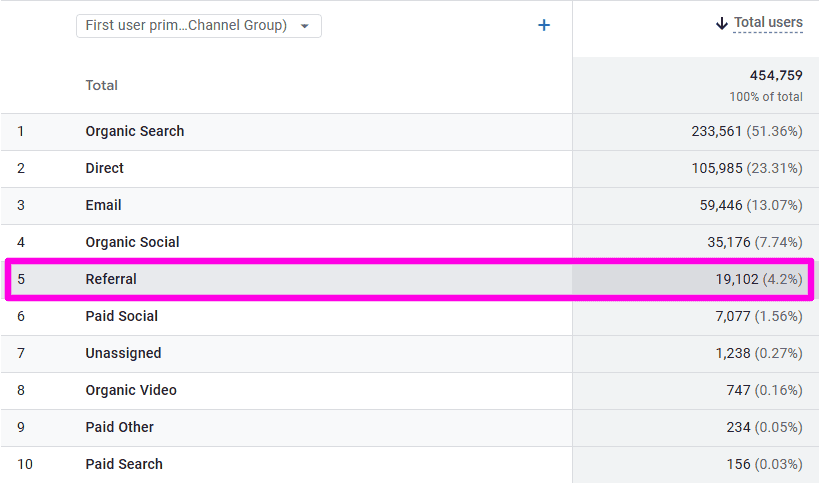Select the Direct channel label
This screenshot has height=484, width=819.
(104, 168)
